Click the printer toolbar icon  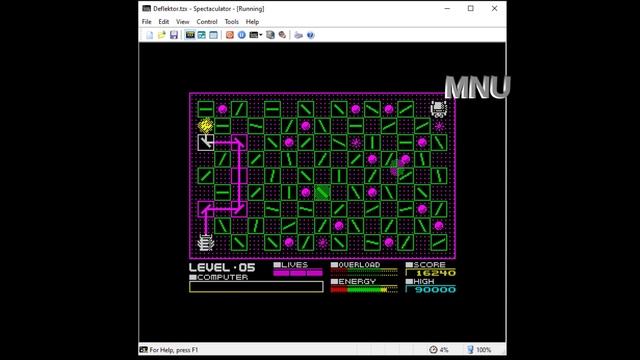pos(298,35)
